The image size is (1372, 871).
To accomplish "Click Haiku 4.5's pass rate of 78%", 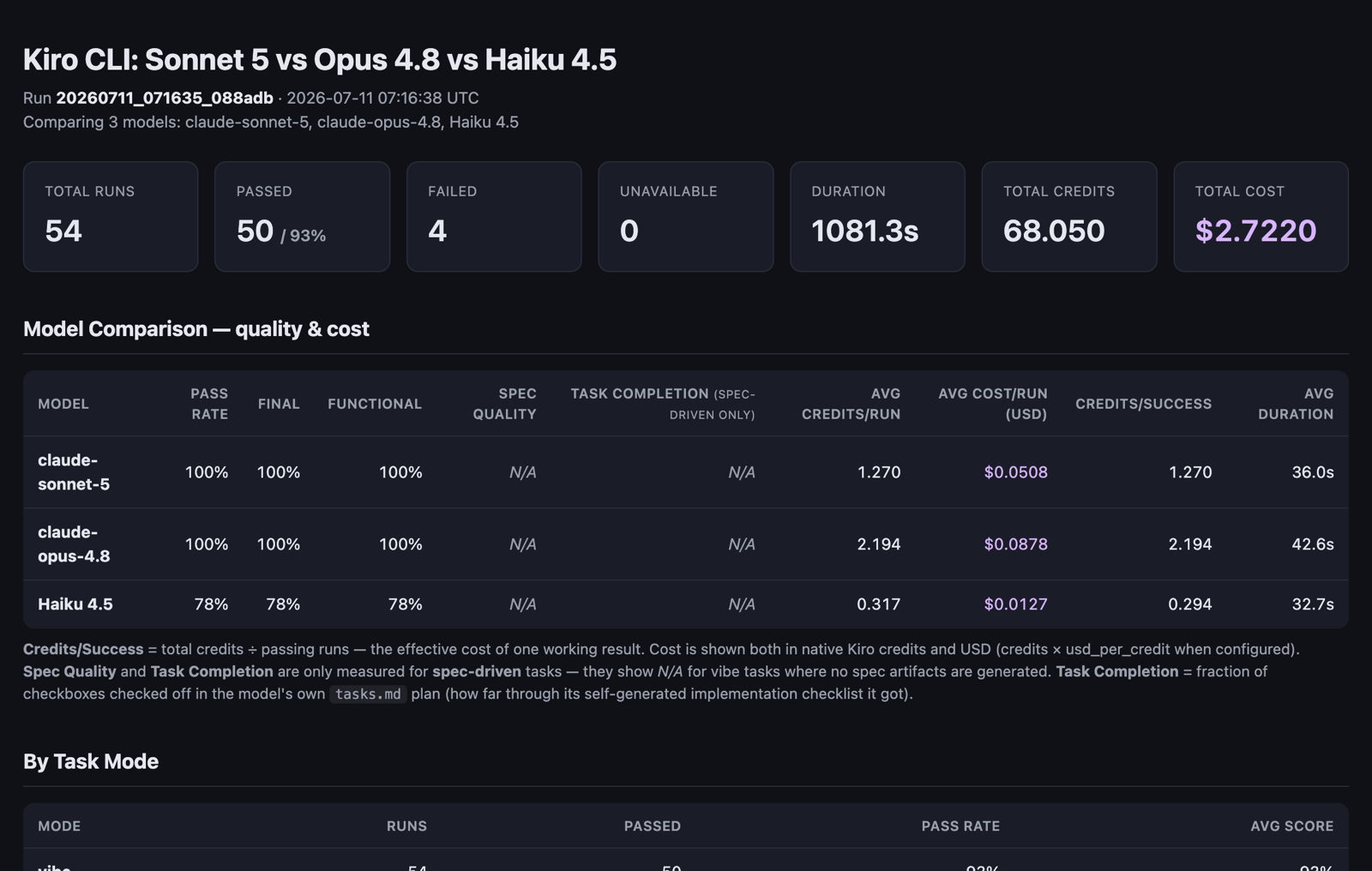I will [211, 604].
